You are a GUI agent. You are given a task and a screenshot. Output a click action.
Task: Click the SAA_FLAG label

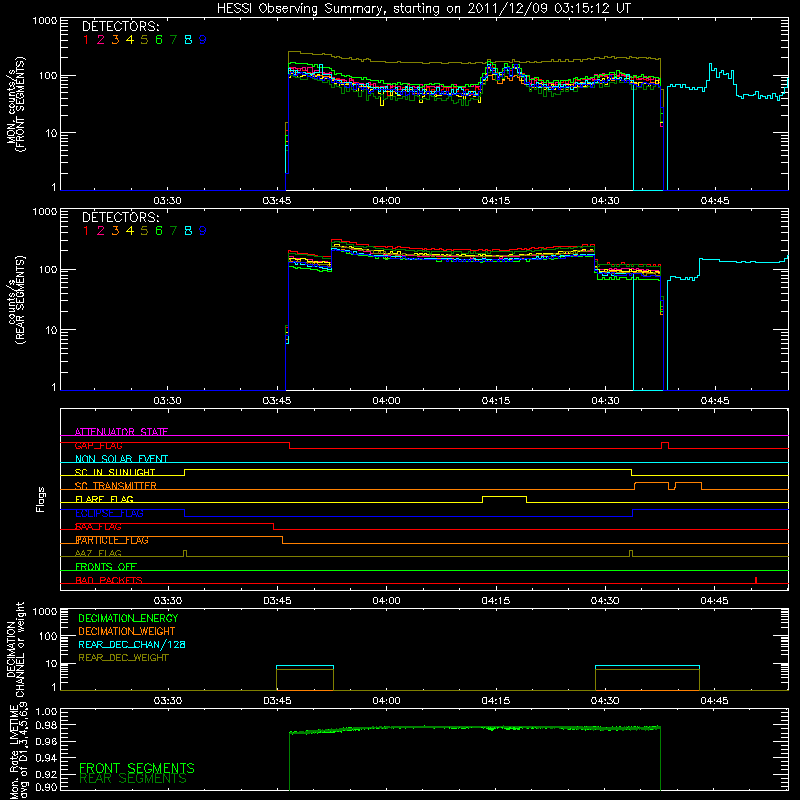pyautogui.click(x=98, y=527)
